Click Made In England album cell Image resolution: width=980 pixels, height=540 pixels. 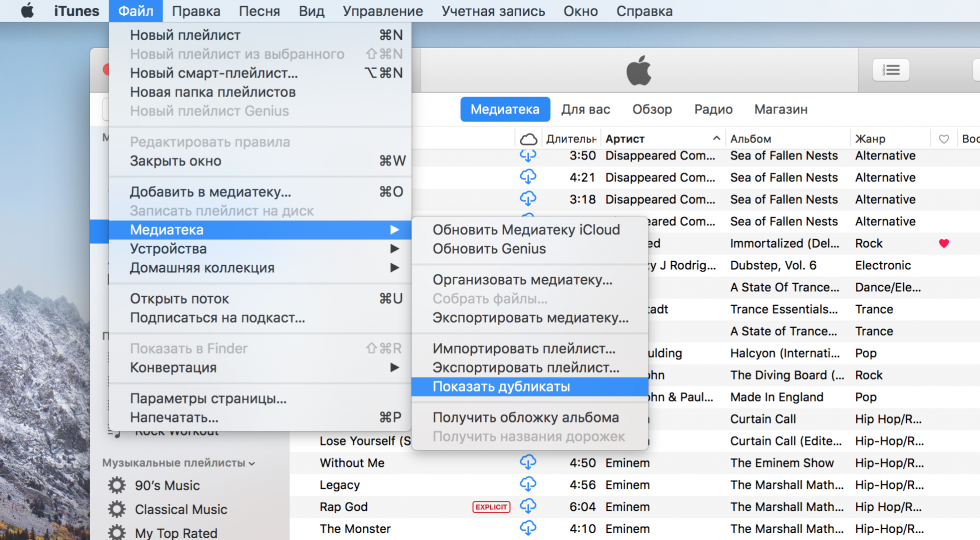click(777, 397)
